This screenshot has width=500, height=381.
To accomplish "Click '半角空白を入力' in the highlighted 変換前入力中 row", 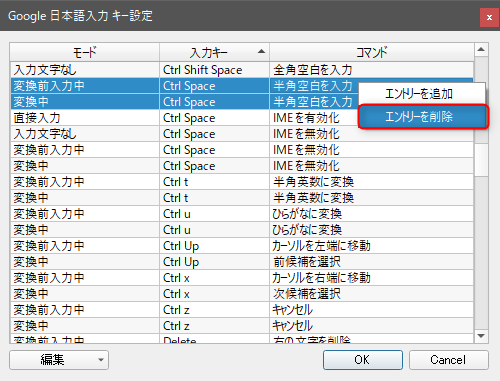I will pyautogui.click(x=313, y=86).
